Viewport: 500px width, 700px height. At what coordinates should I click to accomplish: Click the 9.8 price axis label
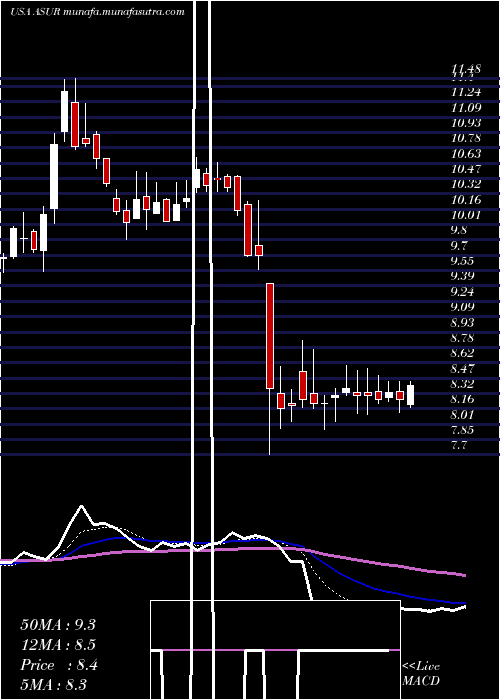(x=459, y=230)
